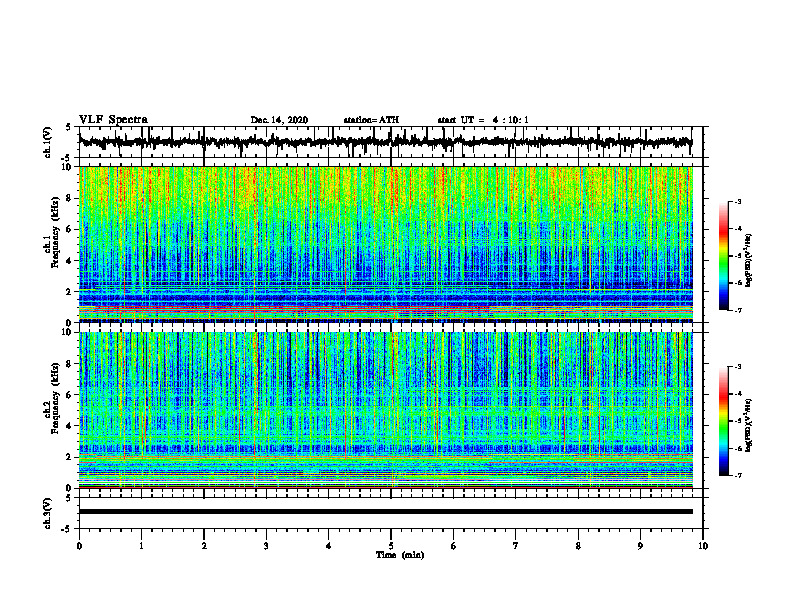Click the ch.1 voltage waveform trace panel
This screenshot has height=612, width=792.
[391, 142]
